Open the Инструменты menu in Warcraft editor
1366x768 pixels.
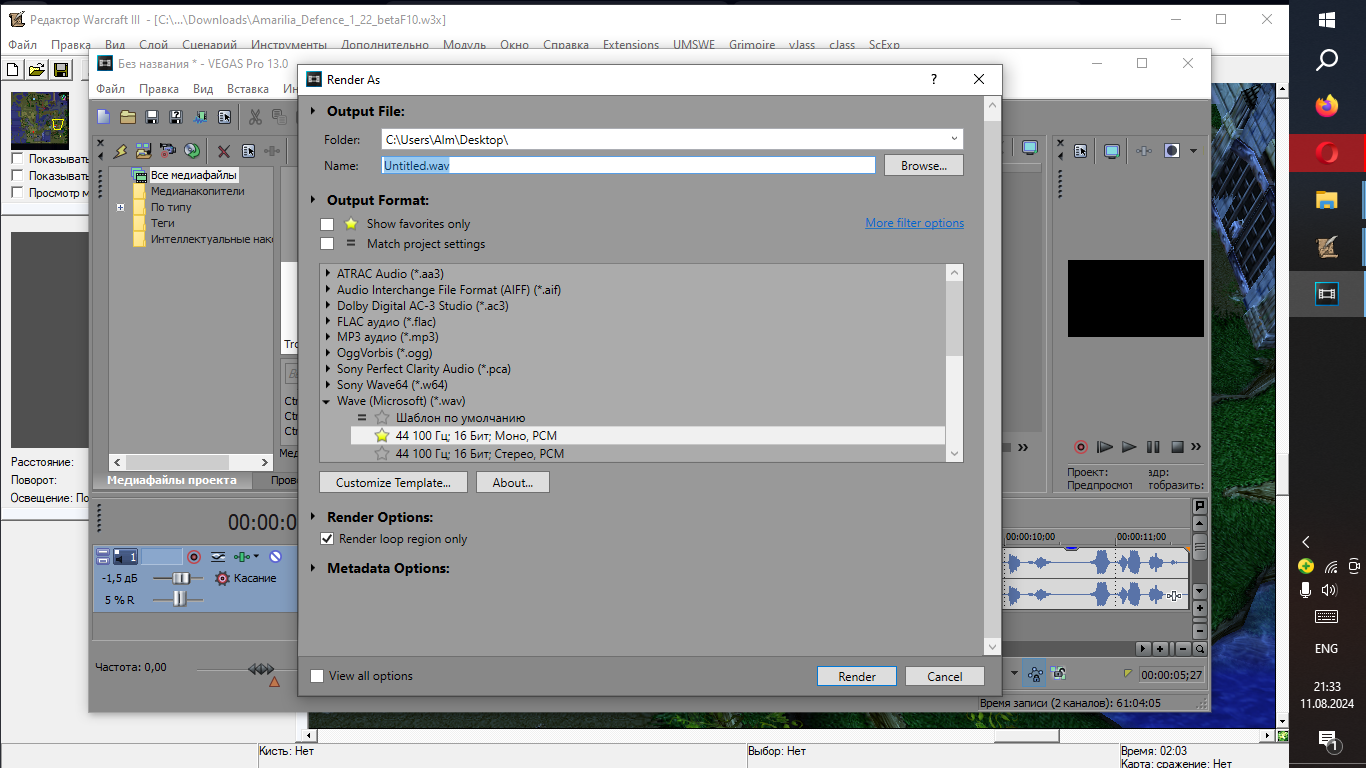[x=289, y=45]
